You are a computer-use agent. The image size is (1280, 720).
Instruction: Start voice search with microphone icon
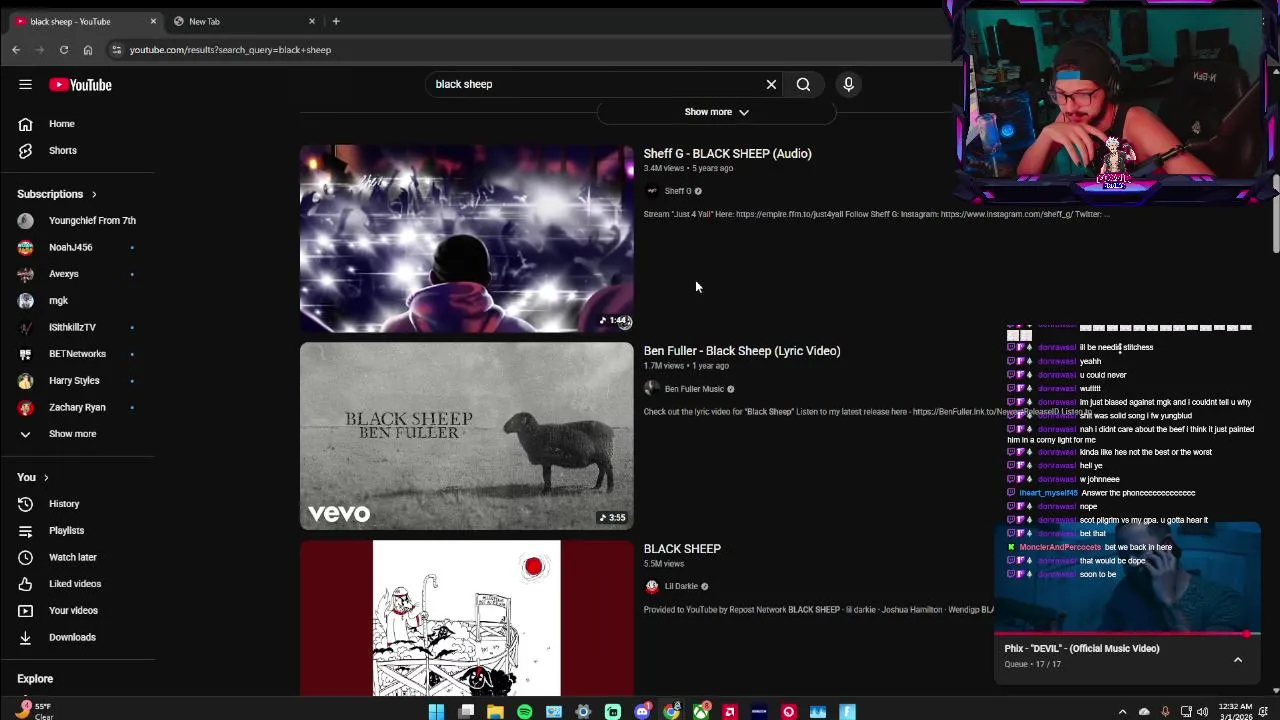point(848,85)
